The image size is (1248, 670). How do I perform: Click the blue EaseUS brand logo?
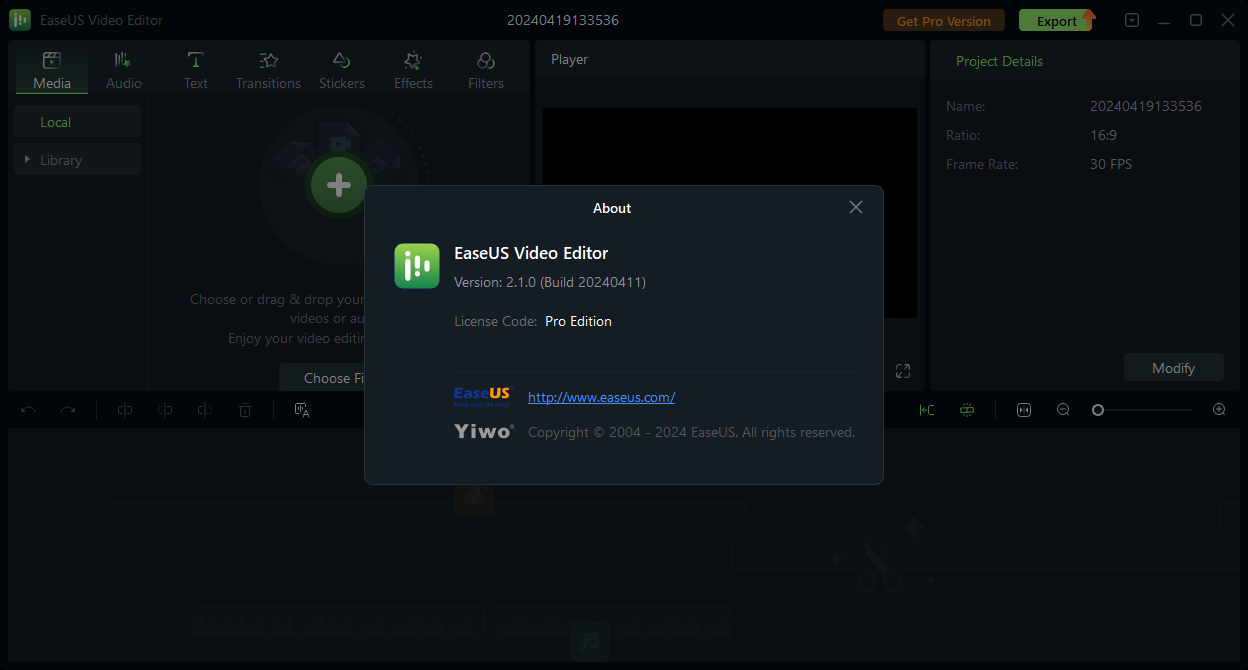(481, 397)
